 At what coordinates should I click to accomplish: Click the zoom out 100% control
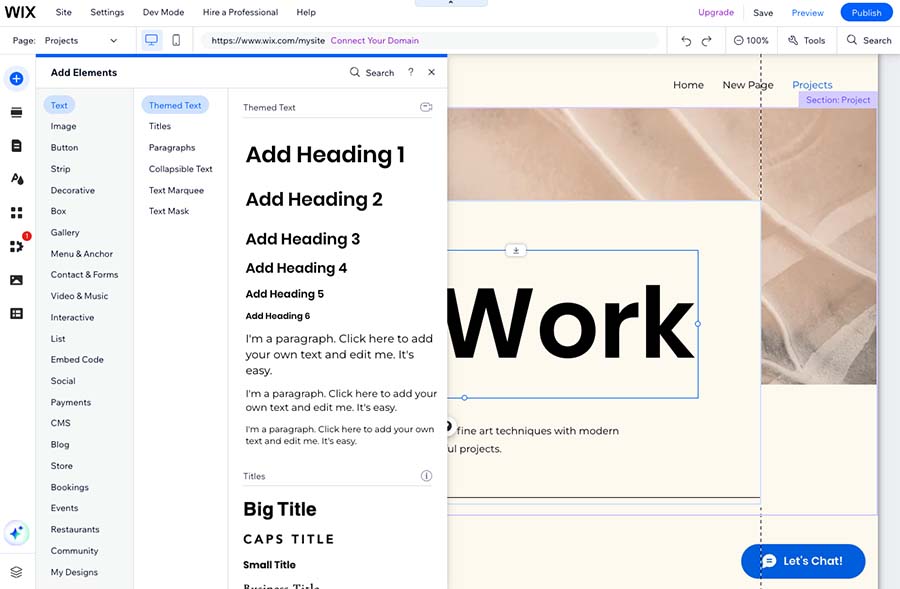tap(751, 41)
